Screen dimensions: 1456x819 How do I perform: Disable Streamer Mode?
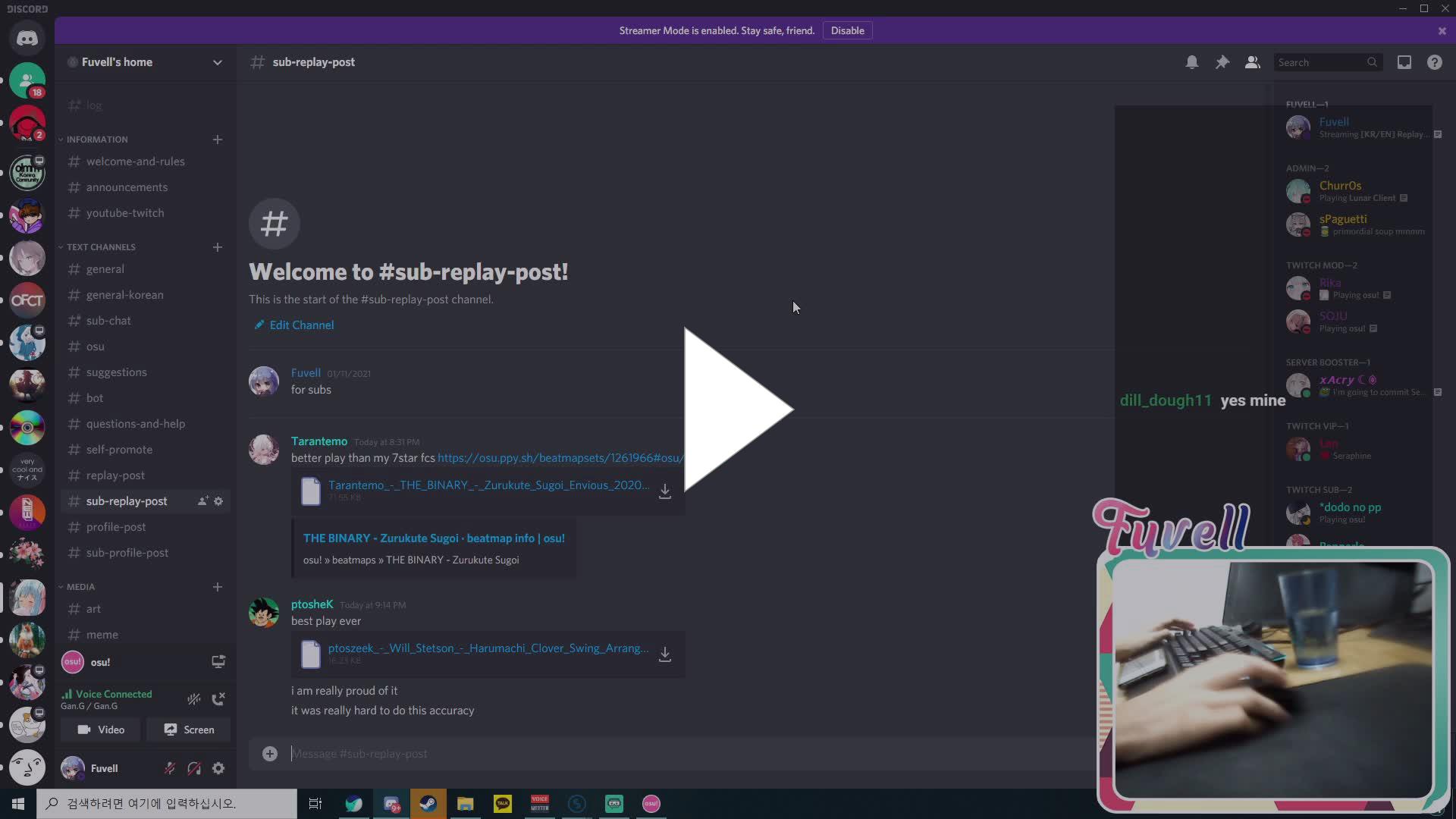(x=847, y=30)
